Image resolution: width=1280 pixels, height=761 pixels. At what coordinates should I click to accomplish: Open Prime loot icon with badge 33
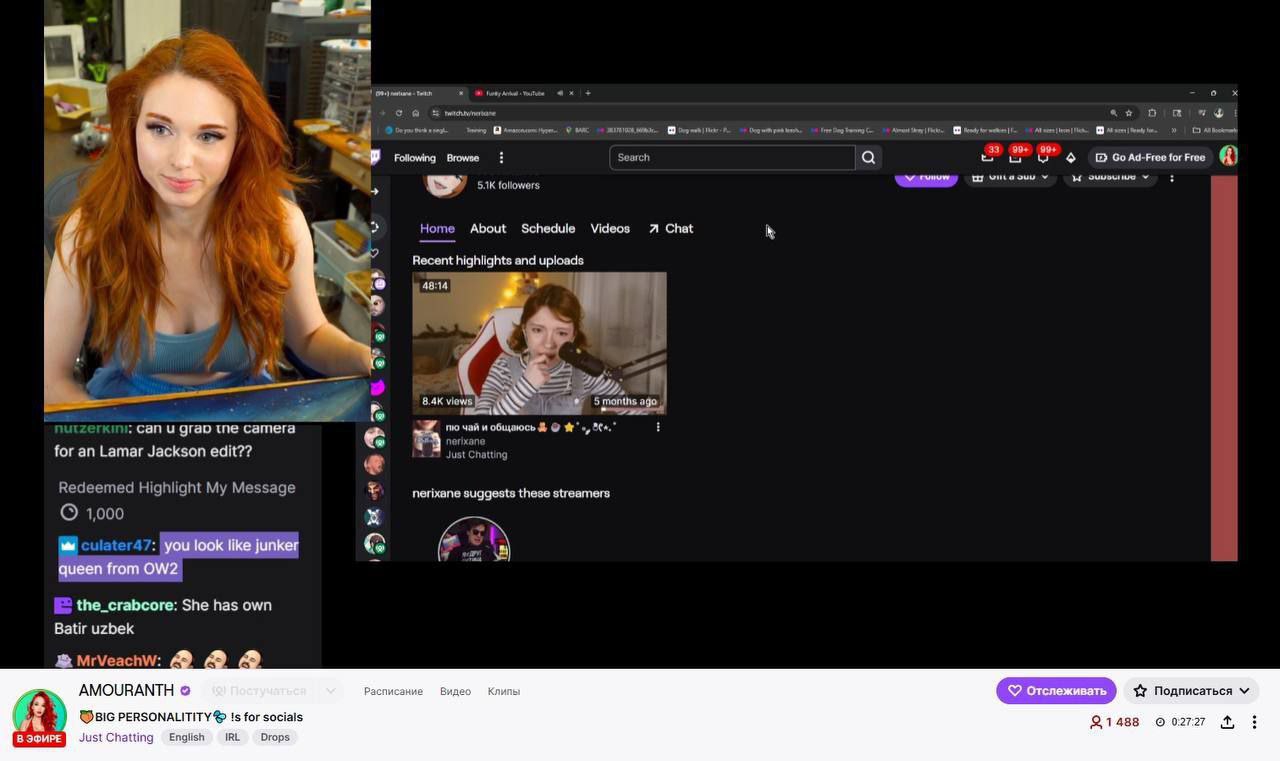pyautogui.click(x=989, y=156)
